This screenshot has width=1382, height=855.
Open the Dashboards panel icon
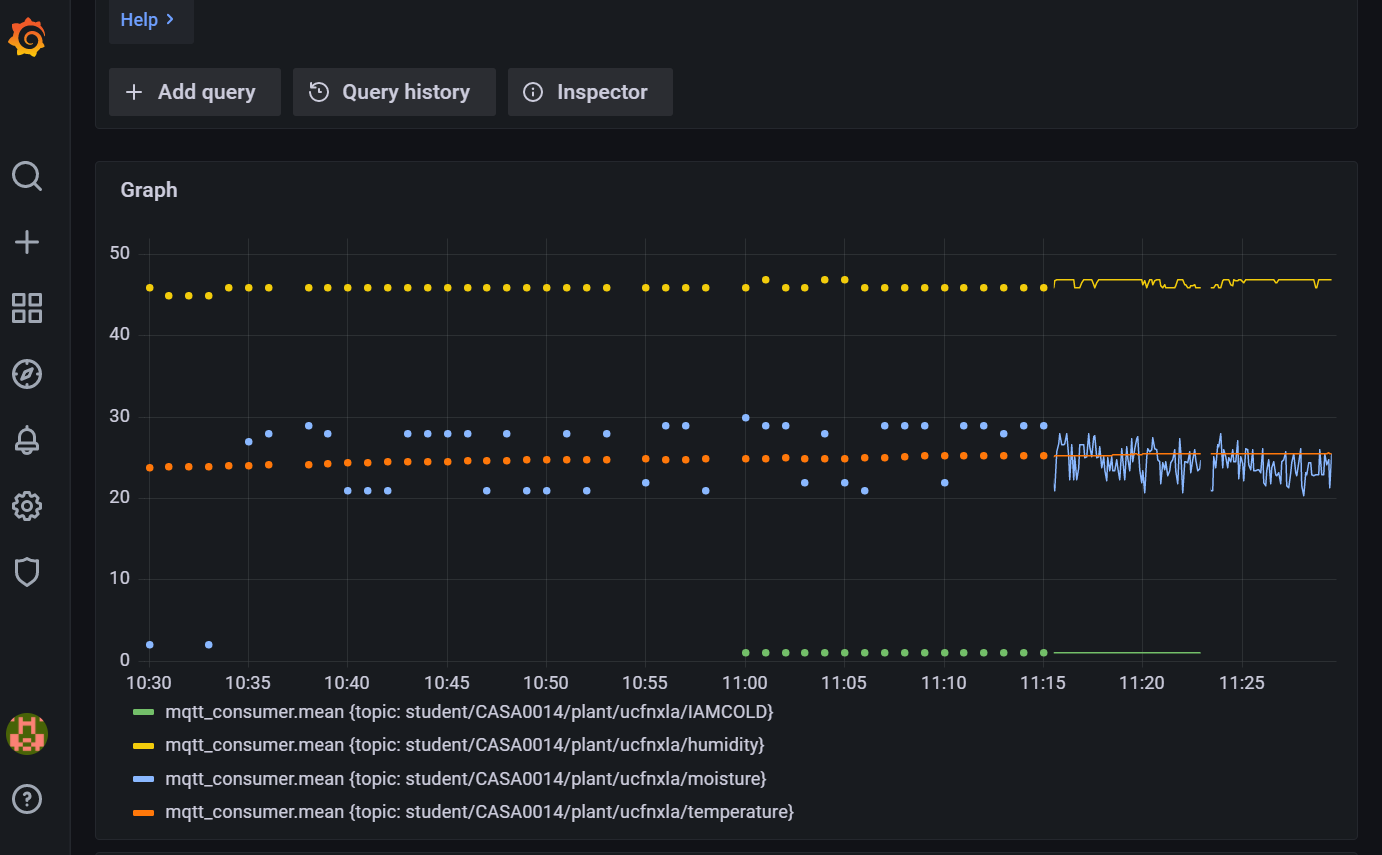(26, 308)
